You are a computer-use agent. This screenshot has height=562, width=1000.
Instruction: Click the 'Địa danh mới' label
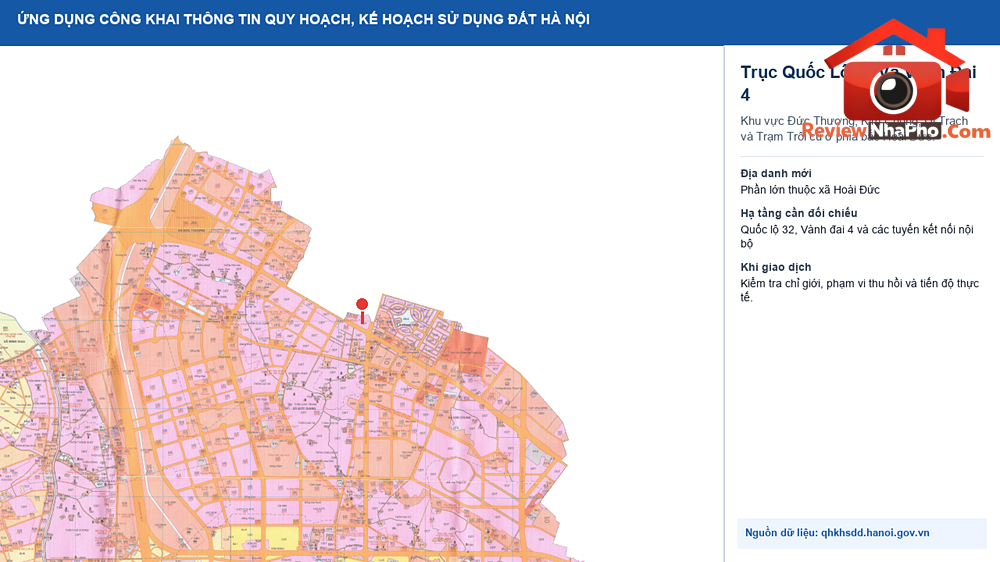pyautogui.click(x=776, y=174)
